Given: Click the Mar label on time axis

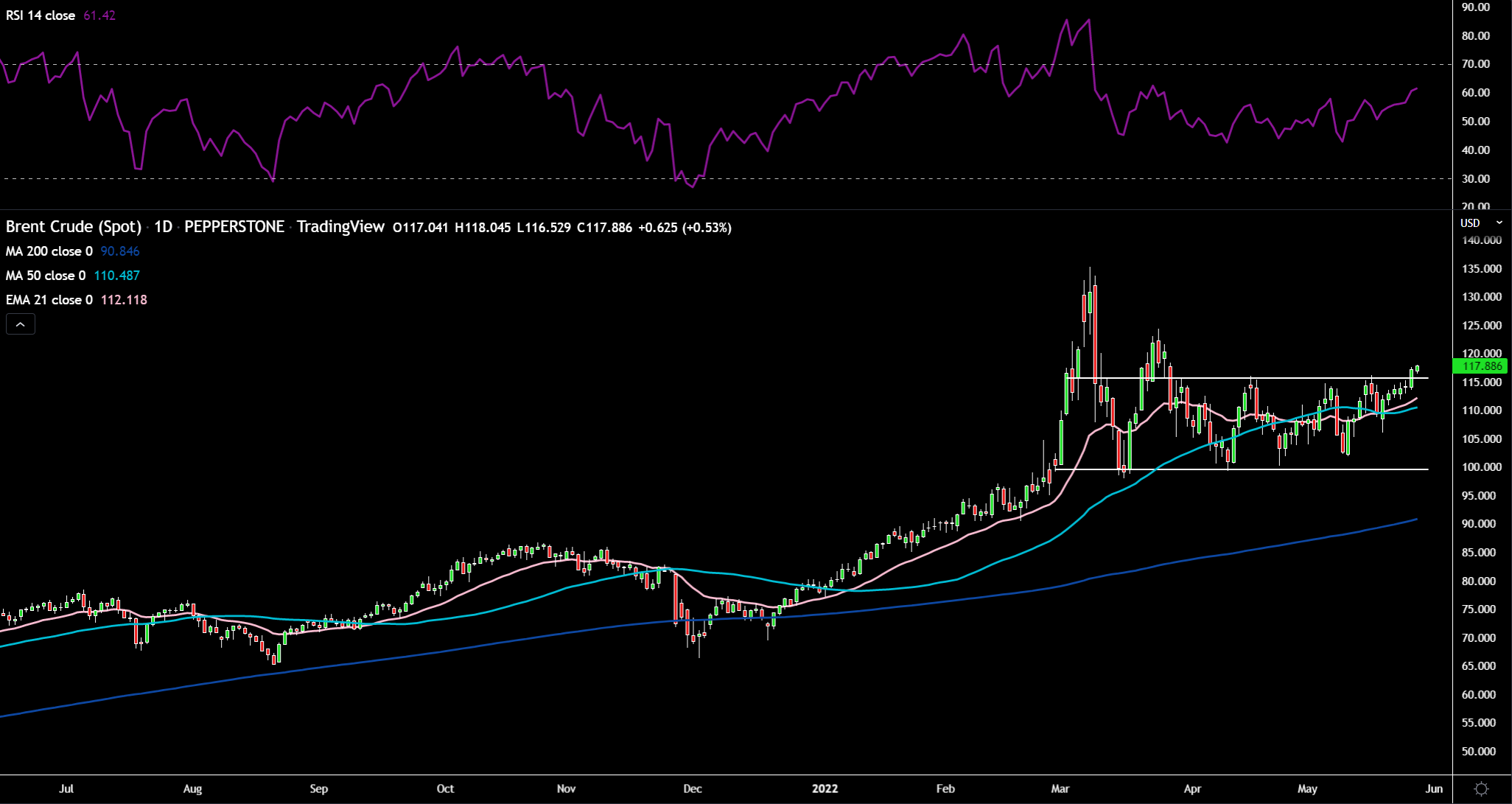Looking at the screenshot, I should tap(1060, 789).
